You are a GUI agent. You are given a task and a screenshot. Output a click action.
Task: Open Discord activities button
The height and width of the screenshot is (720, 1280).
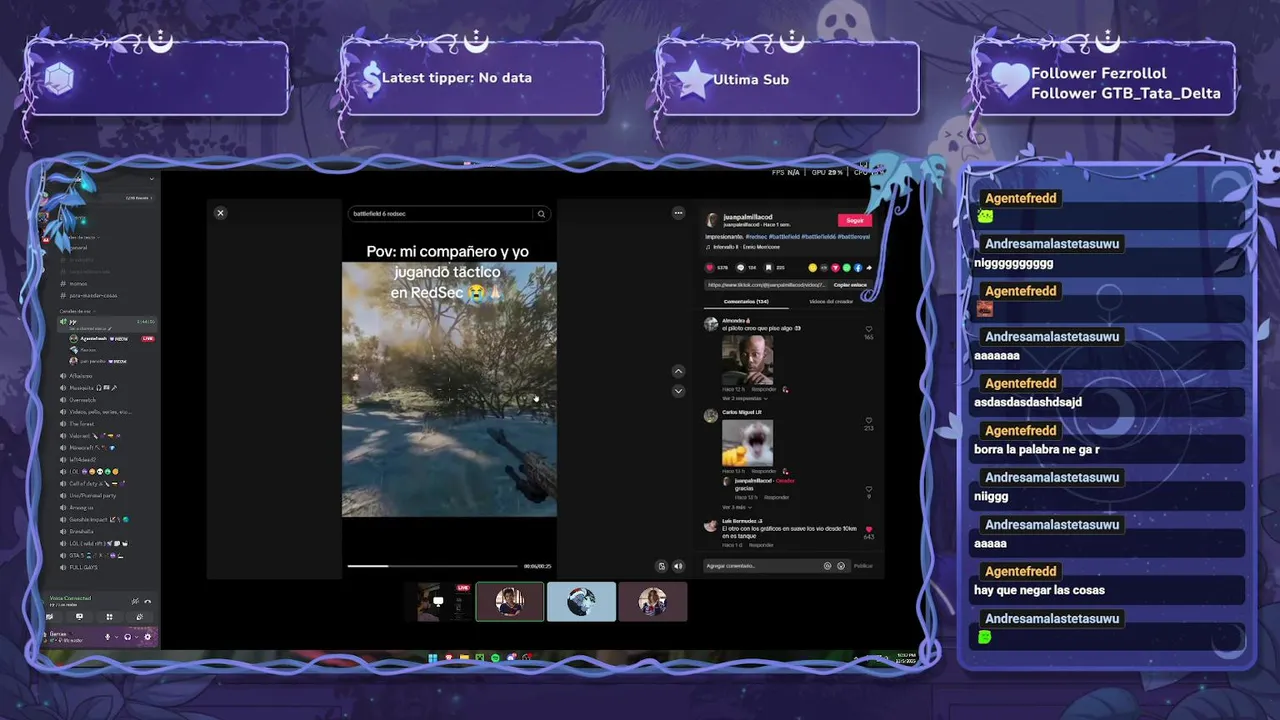point(109,617)
